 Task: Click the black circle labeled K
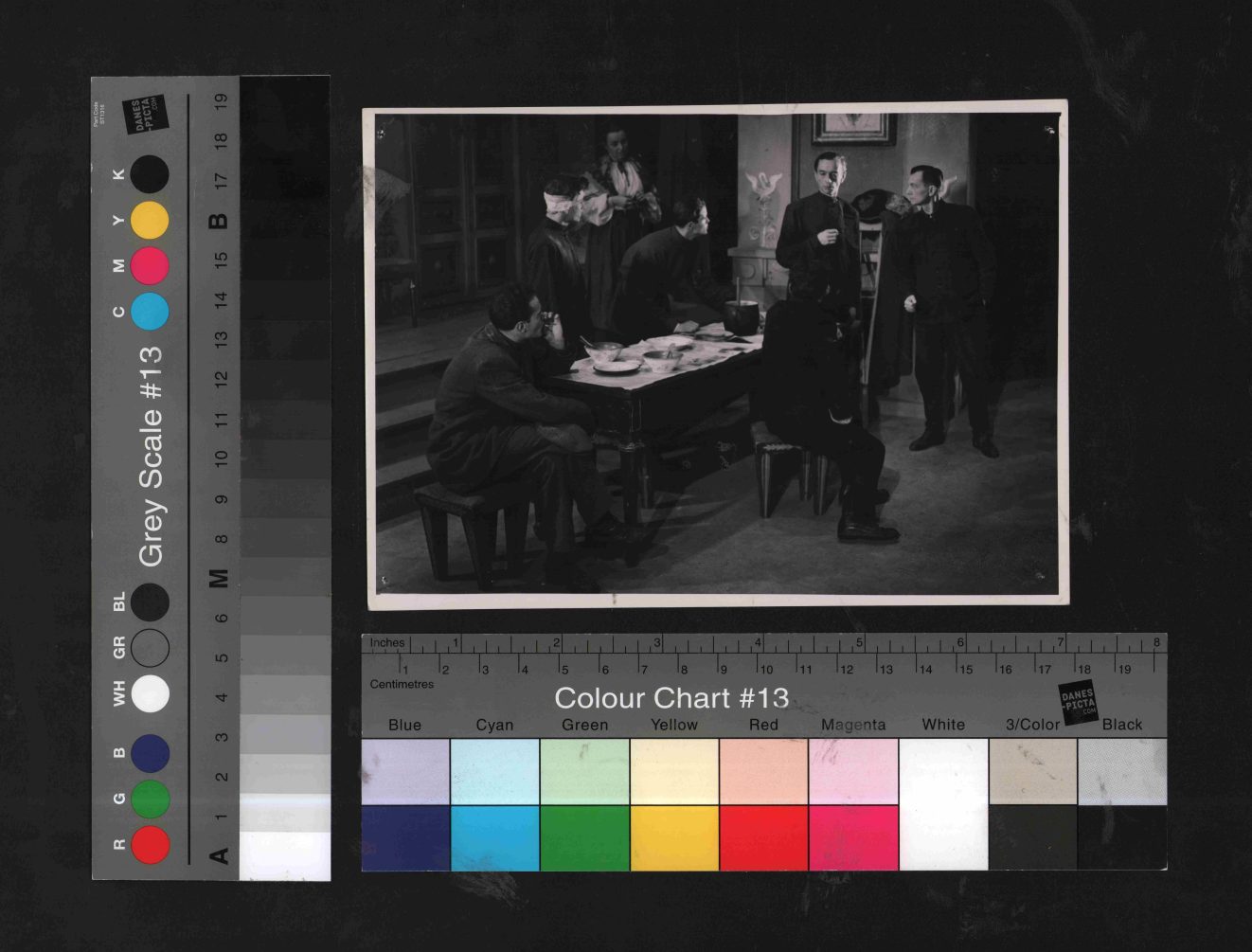(150, 175)
